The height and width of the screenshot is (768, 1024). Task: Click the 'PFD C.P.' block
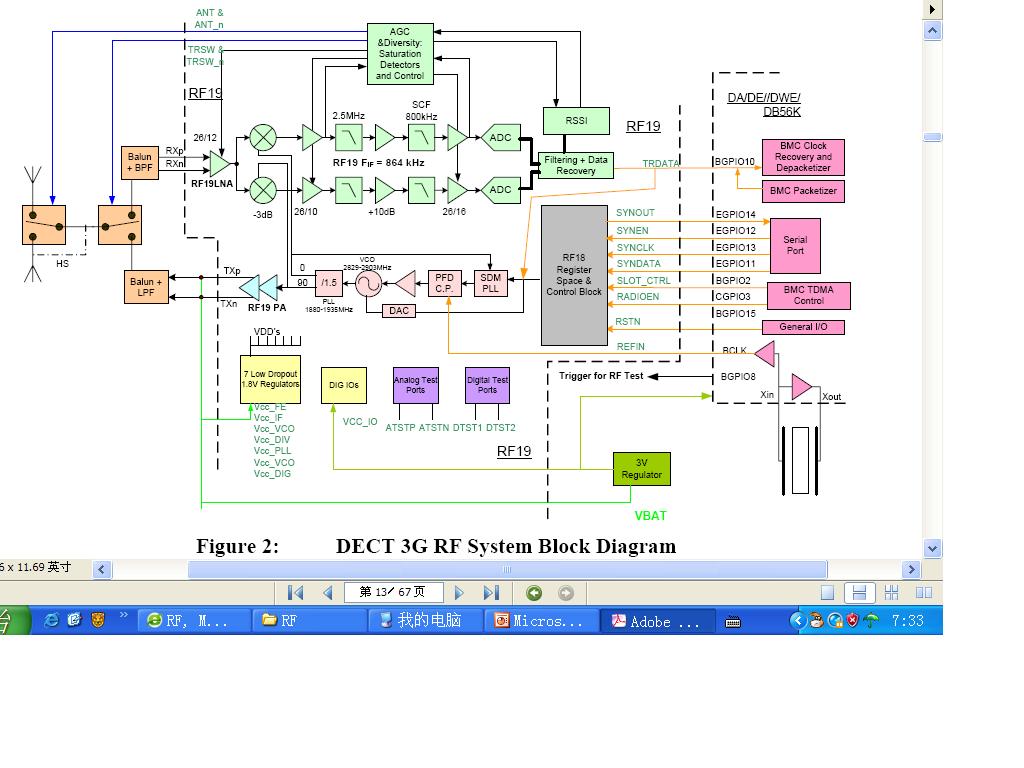(444, 283)
